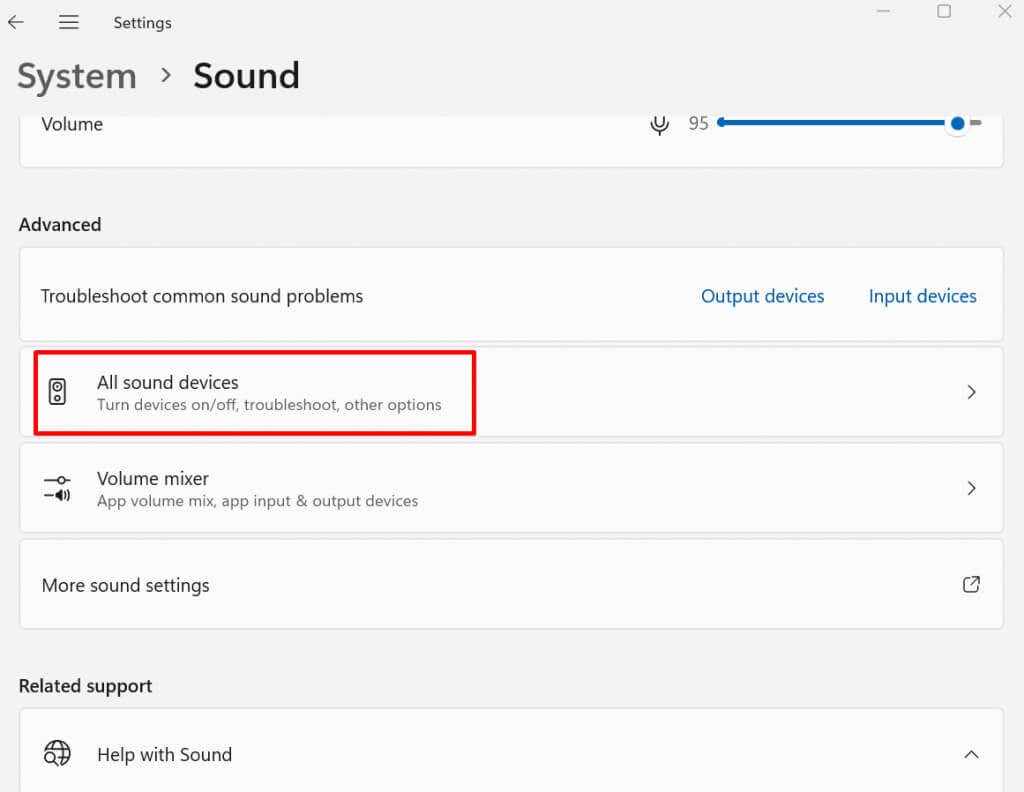Minimize the Settings window
Image resolution: width=1024 pixels, height=792 pixels.
tap(884, 12)
